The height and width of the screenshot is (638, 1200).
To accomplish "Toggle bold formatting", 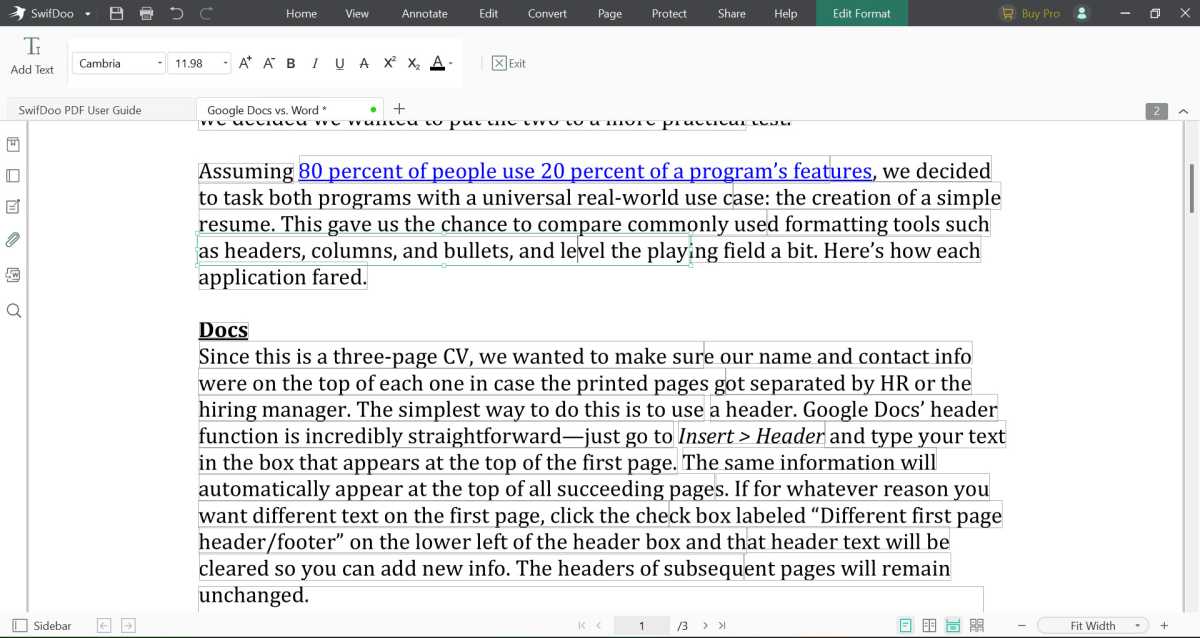I will (291, 63).
